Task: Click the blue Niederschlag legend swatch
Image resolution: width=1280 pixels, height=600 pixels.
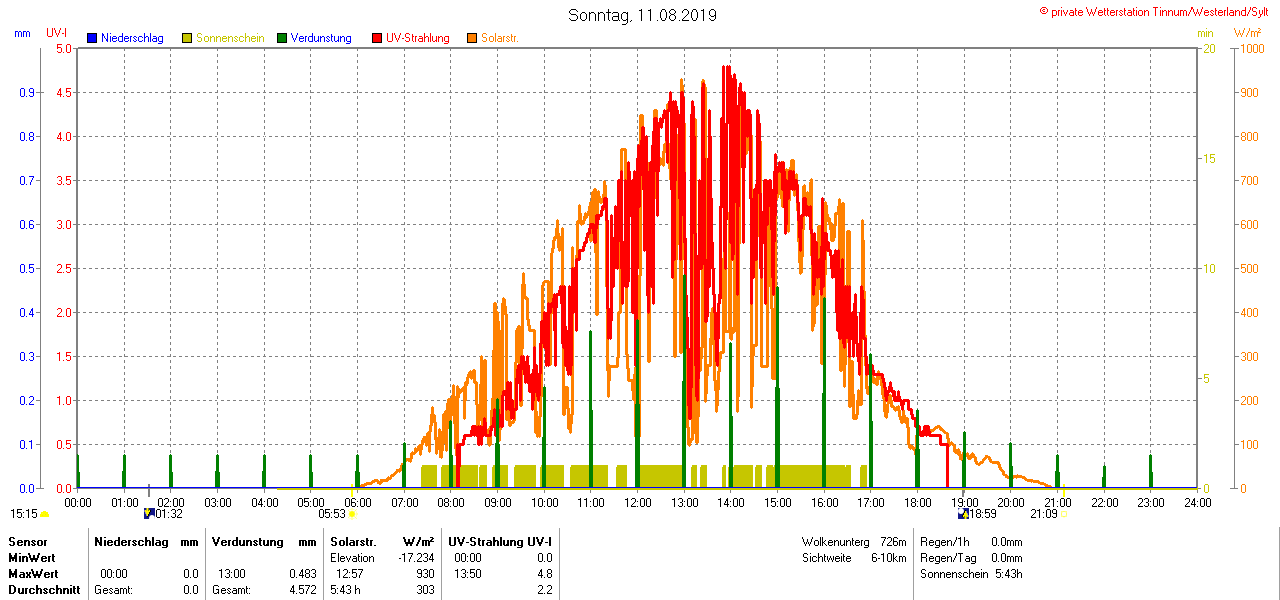Action: [x=92, y=38]
